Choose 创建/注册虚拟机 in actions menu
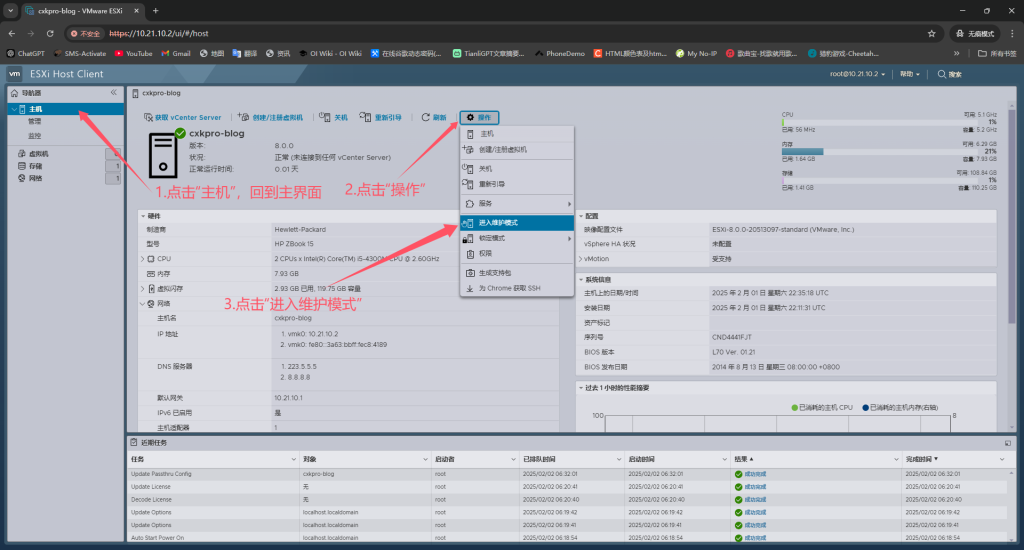1024x550 pixels. [517, 150]
